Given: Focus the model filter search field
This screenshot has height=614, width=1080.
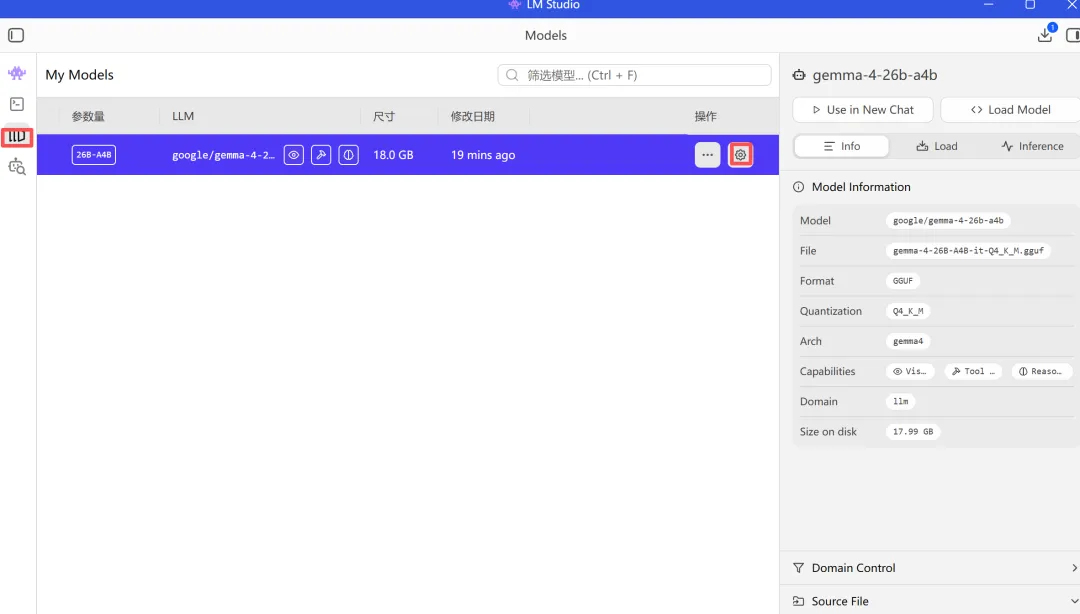Looking at the screenshot, I should pos(634,75).
